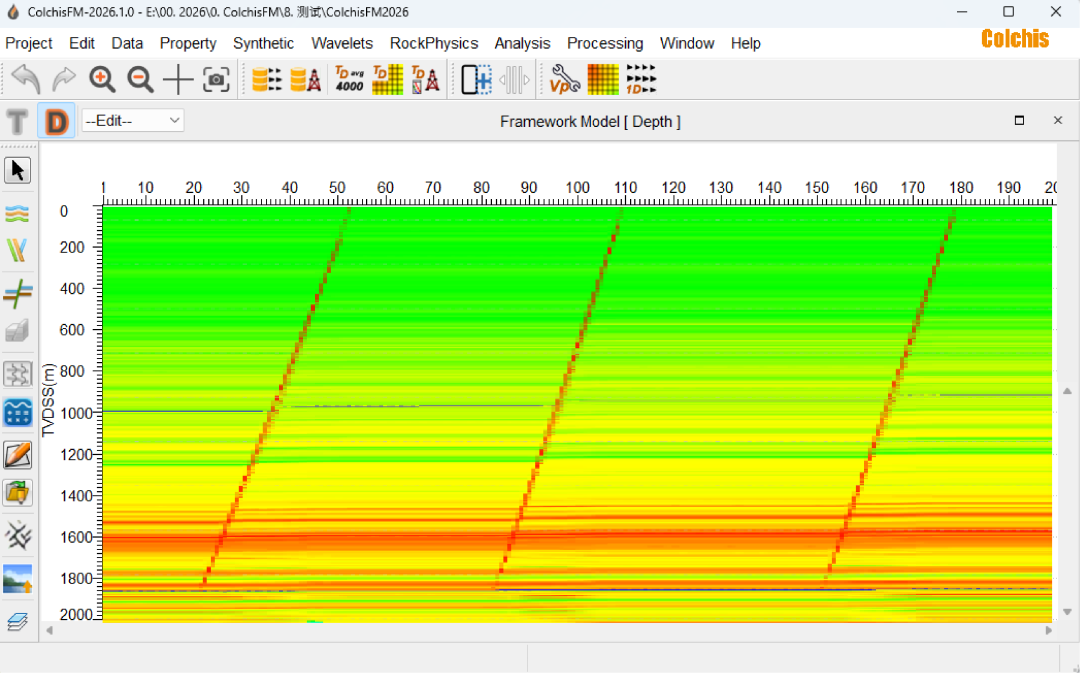
Task: Click the vertical scrollbar up arrow
Action: coord(1067,391)
